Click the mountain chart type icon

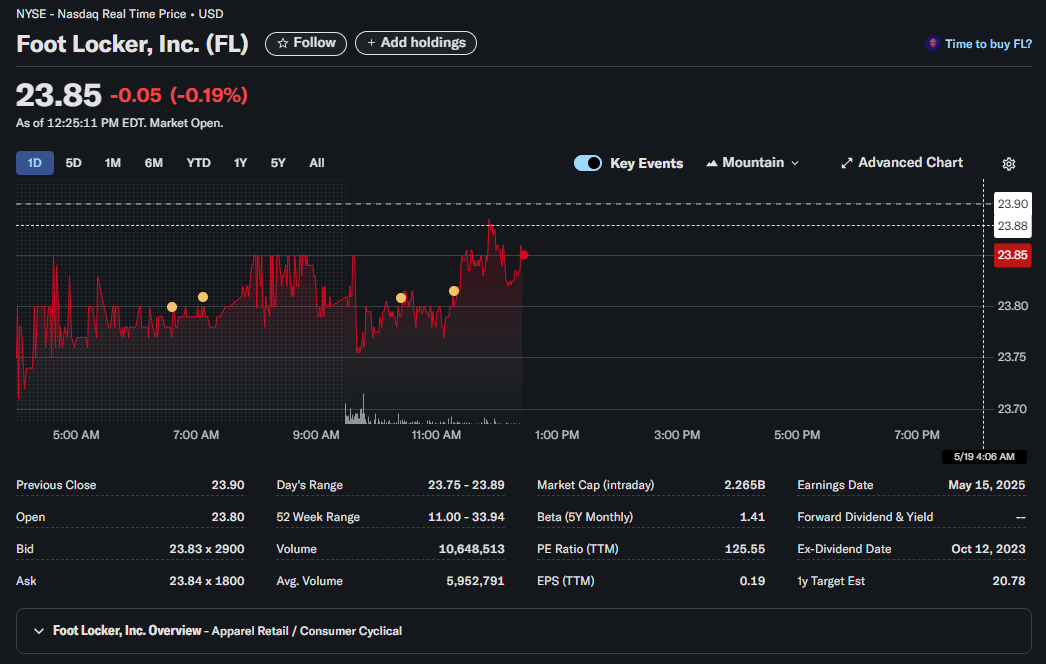point(712,163)
